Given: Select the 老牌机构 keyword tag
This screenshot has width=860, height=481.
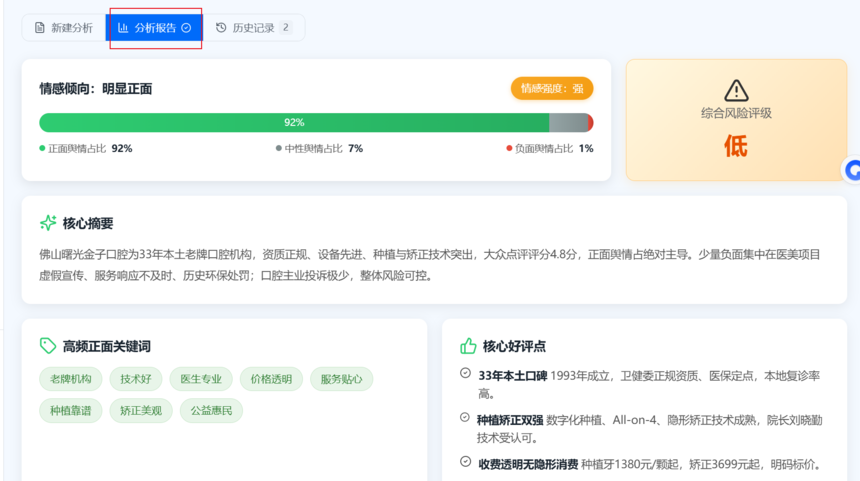Looking at the screenshot, I should click(x=71, y=379).
